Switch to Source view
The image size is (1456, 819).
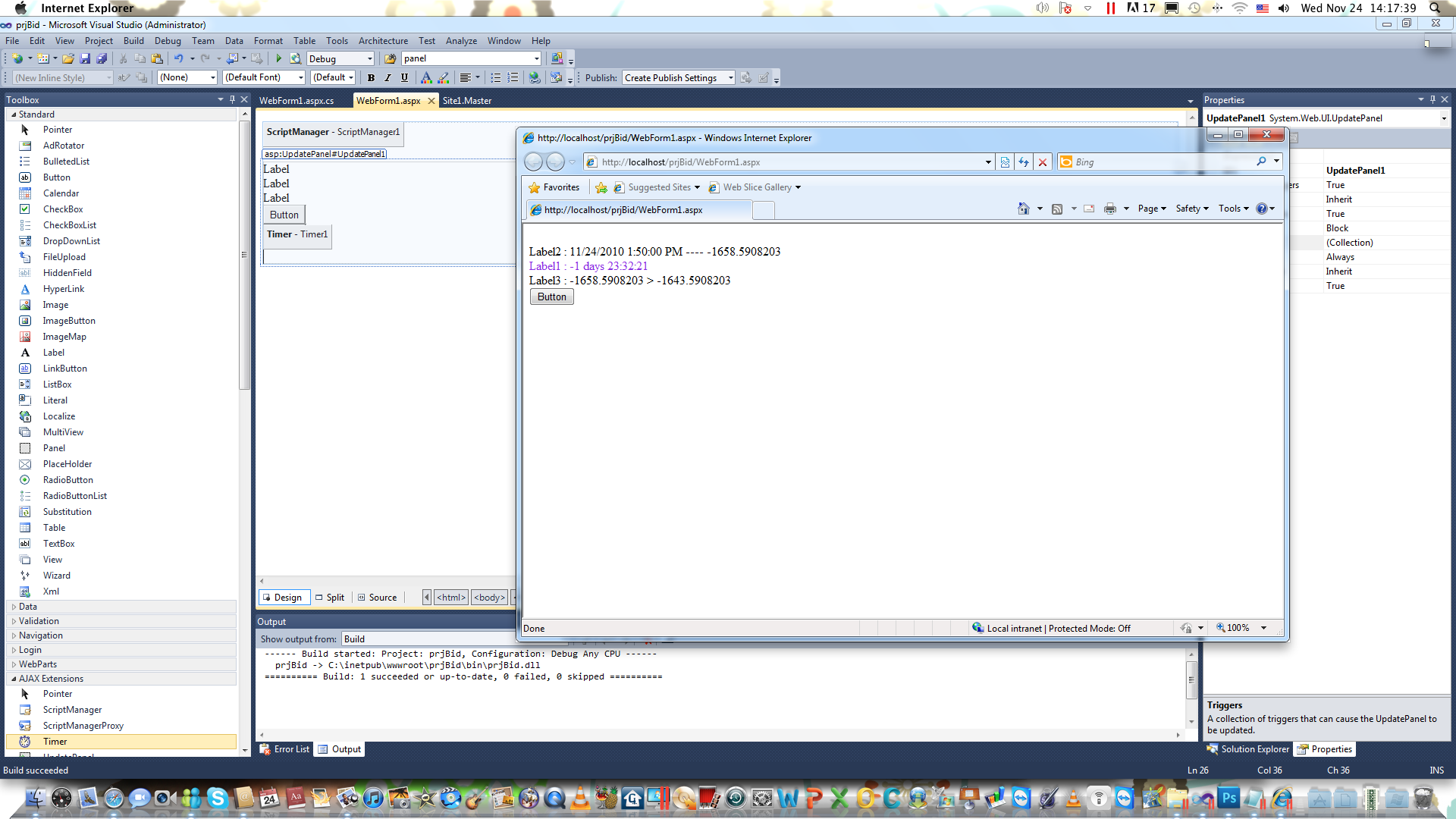click(378, 598)
